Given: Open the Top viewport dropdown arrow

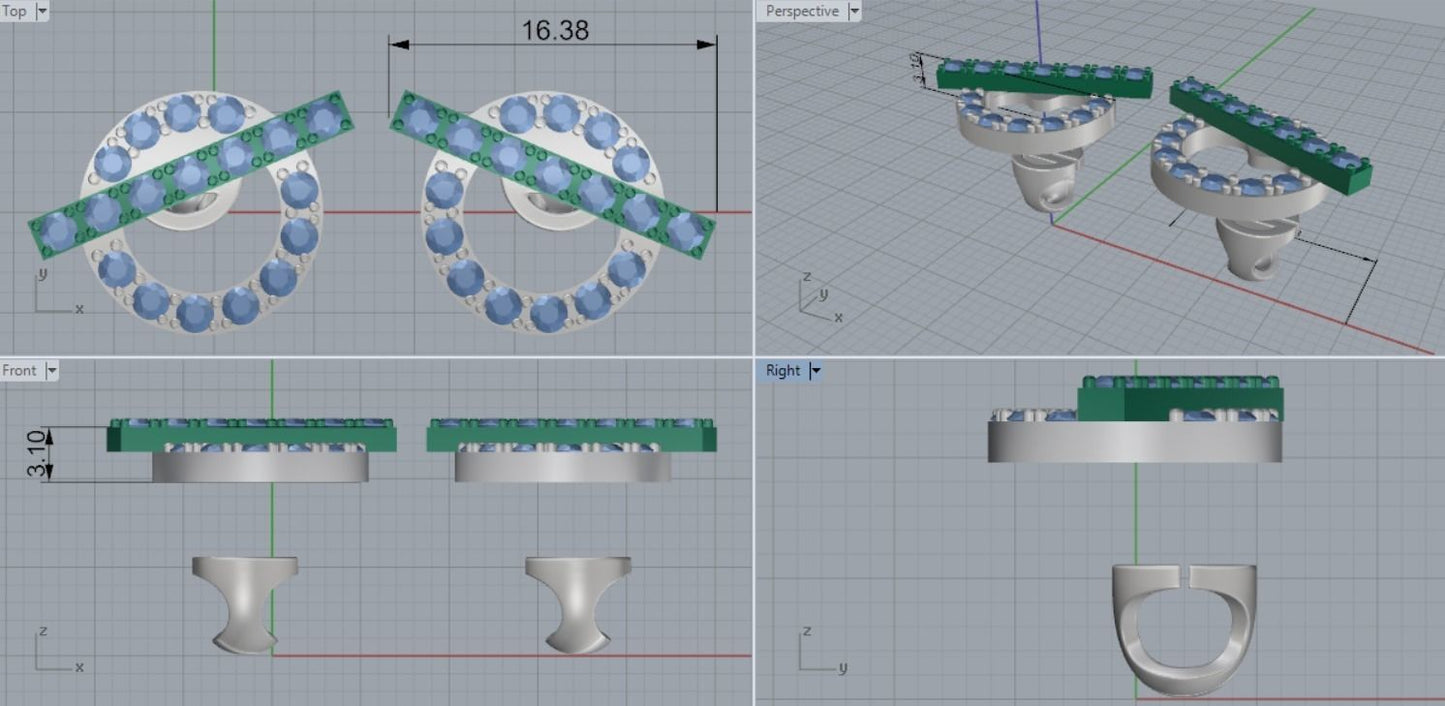Looking at the screenshot, I should pos(41,11).
